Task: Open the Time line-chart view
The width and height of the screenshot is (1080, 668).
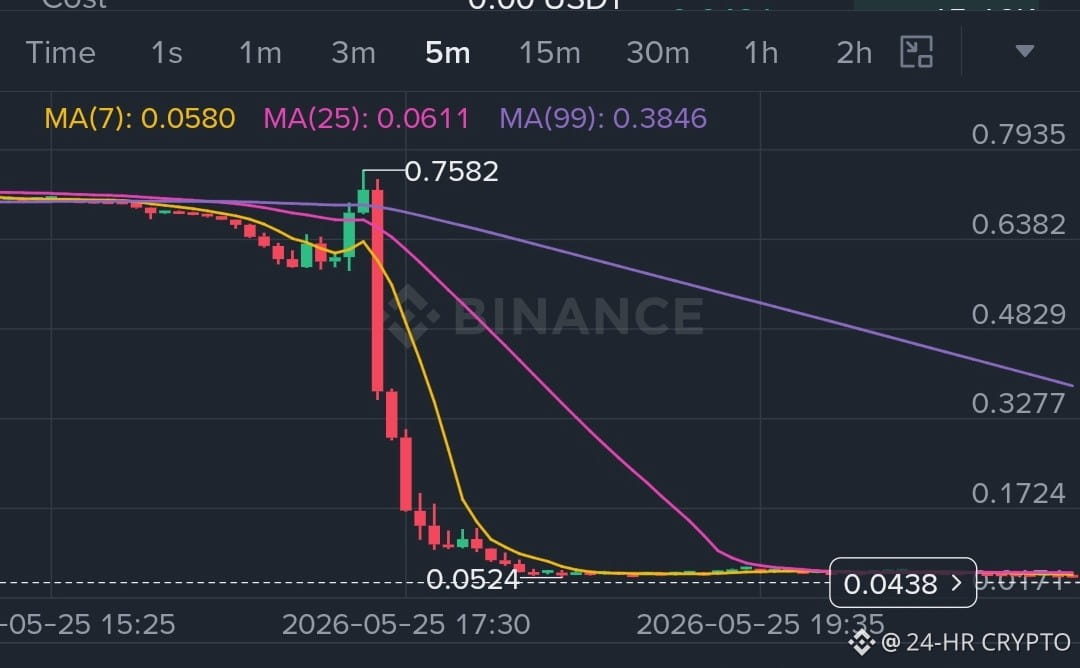Action: (x=61, y=53)
